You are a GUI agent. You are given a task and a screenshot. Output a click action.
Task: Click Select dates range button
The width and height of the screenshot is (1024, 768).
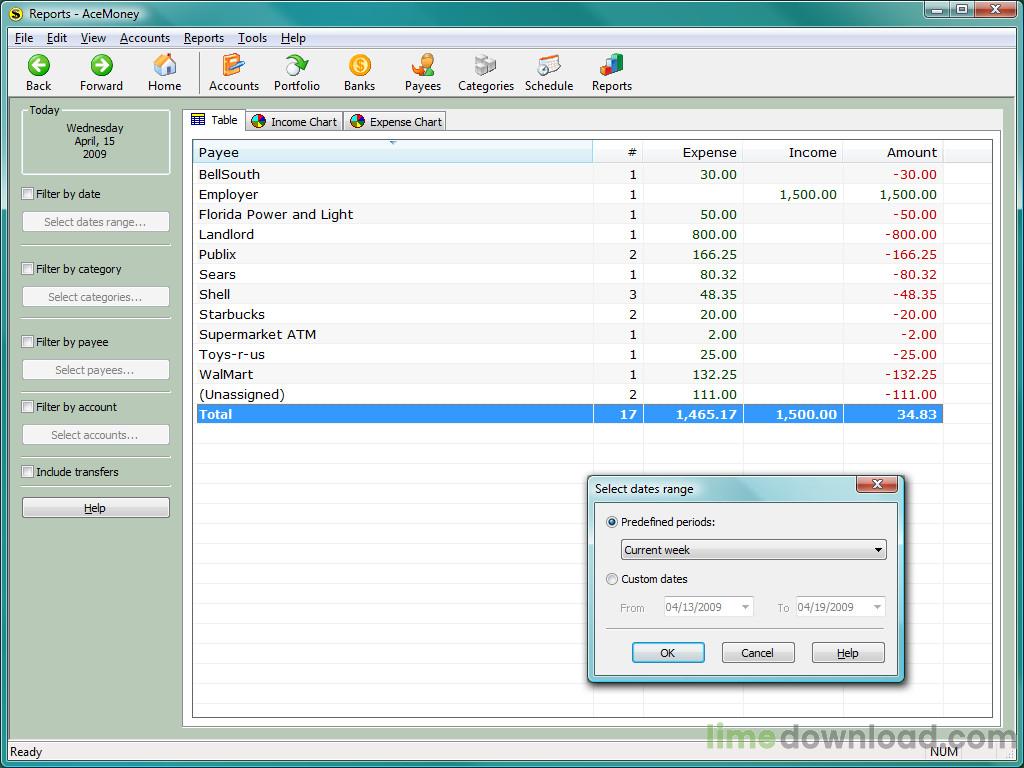(x=95, y=222)
